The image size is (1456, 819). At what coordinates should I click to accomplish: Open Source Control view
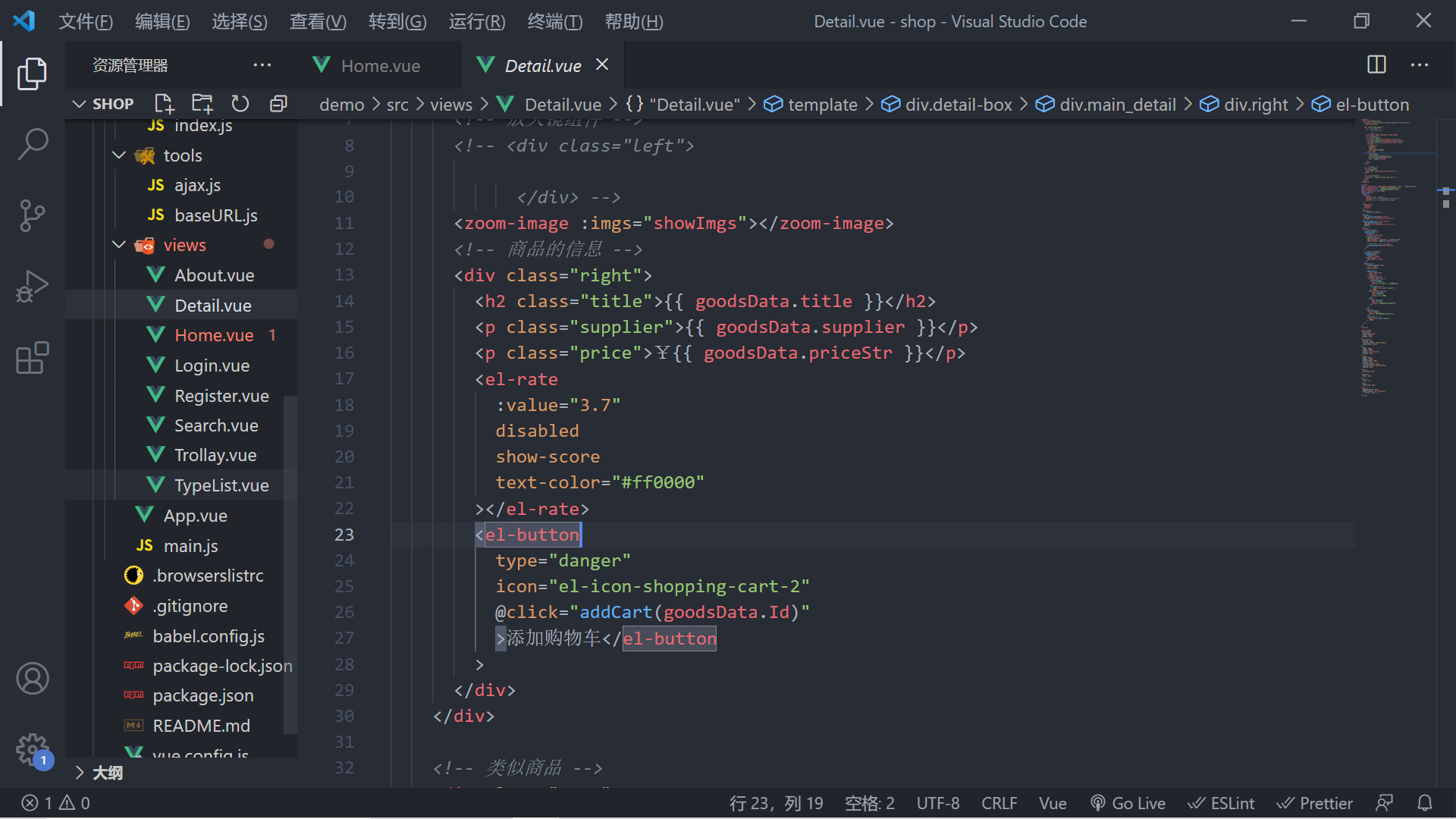coord(32,215)
